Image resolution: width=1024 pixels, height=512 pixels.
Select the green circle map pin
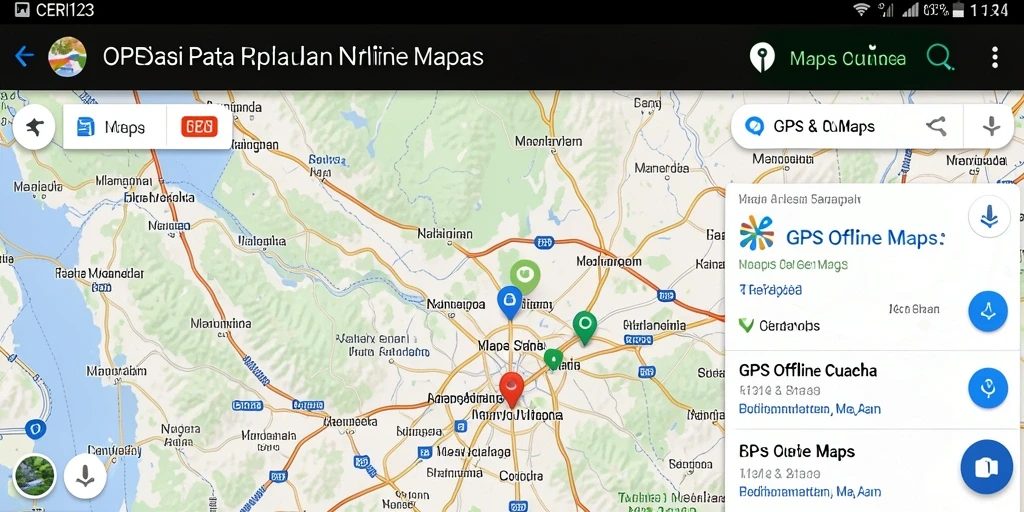(x=525, y=276)
